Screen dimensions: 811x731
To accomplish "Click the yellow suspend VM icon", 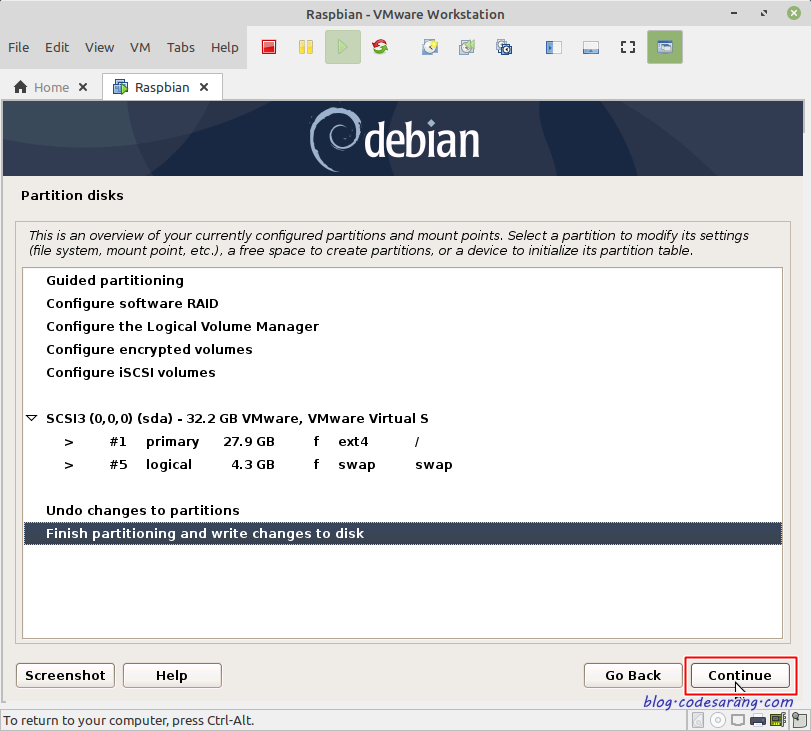I will coord(306,47).
